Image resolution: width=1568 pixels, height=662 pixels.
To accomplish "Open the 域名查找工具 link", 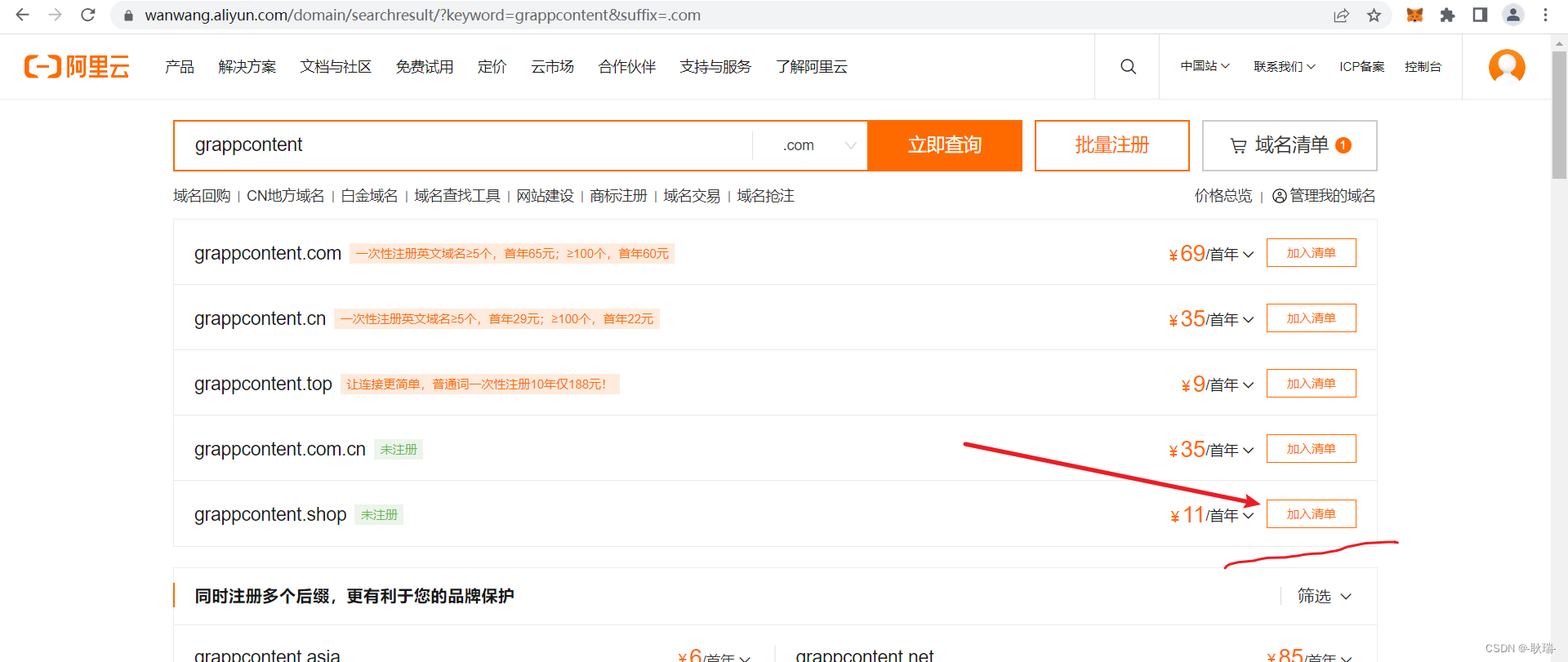I will click(x=457, y=196).
